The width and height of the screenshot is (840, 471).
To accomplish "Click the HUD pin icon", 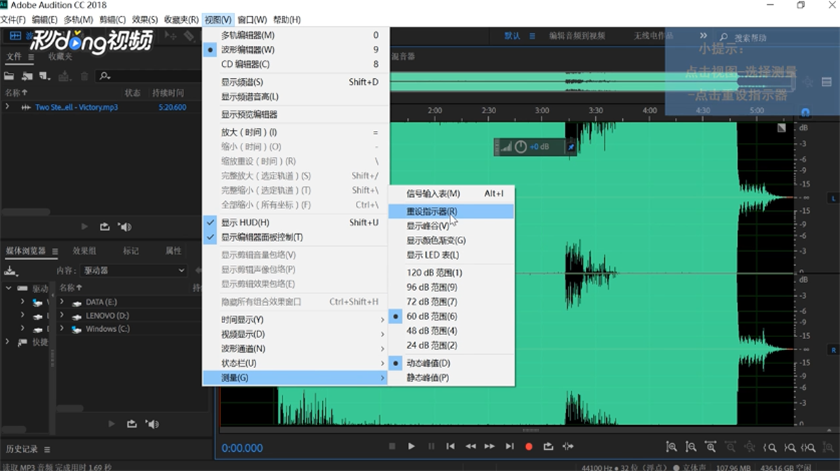I will [571, 147].
